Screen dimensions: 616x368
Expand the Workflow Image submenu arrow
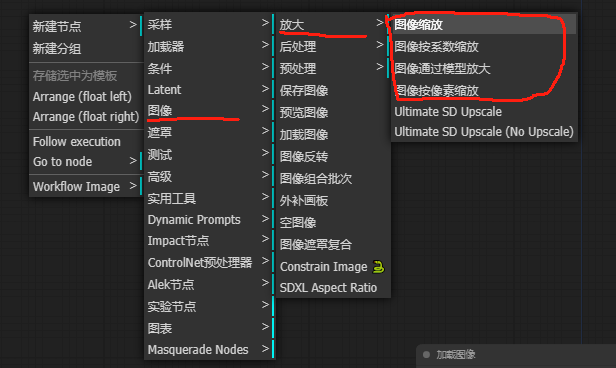pyautogui.click(x=133, y=186)
